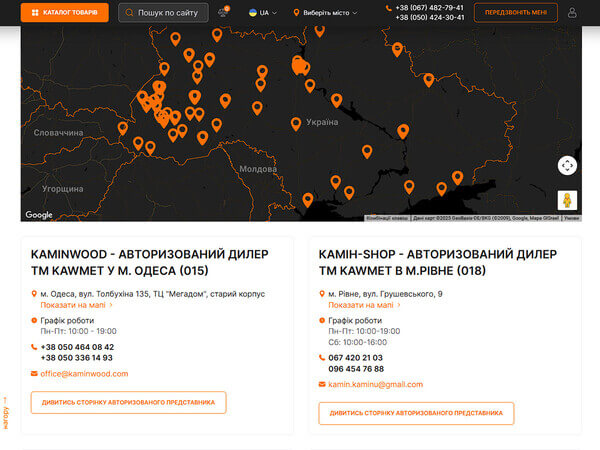Show Одеса dealer Показати на мапі link
Image resolution: width=600 pixels, height=450 pixels.
73,305
